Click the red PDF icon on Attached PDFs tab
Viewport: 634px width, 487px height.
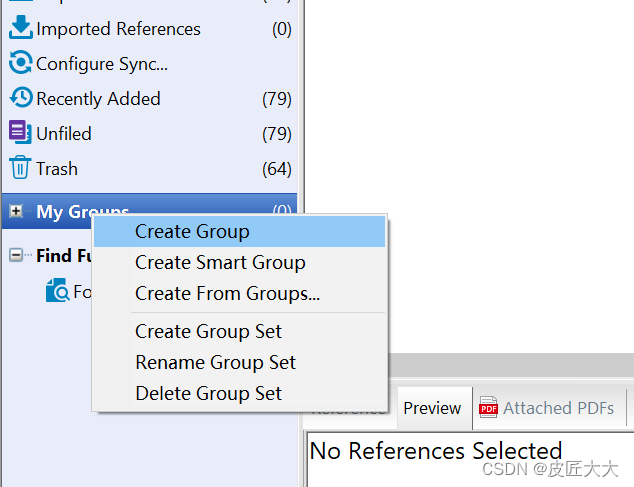pyautogui.click(x=488, y=407)
